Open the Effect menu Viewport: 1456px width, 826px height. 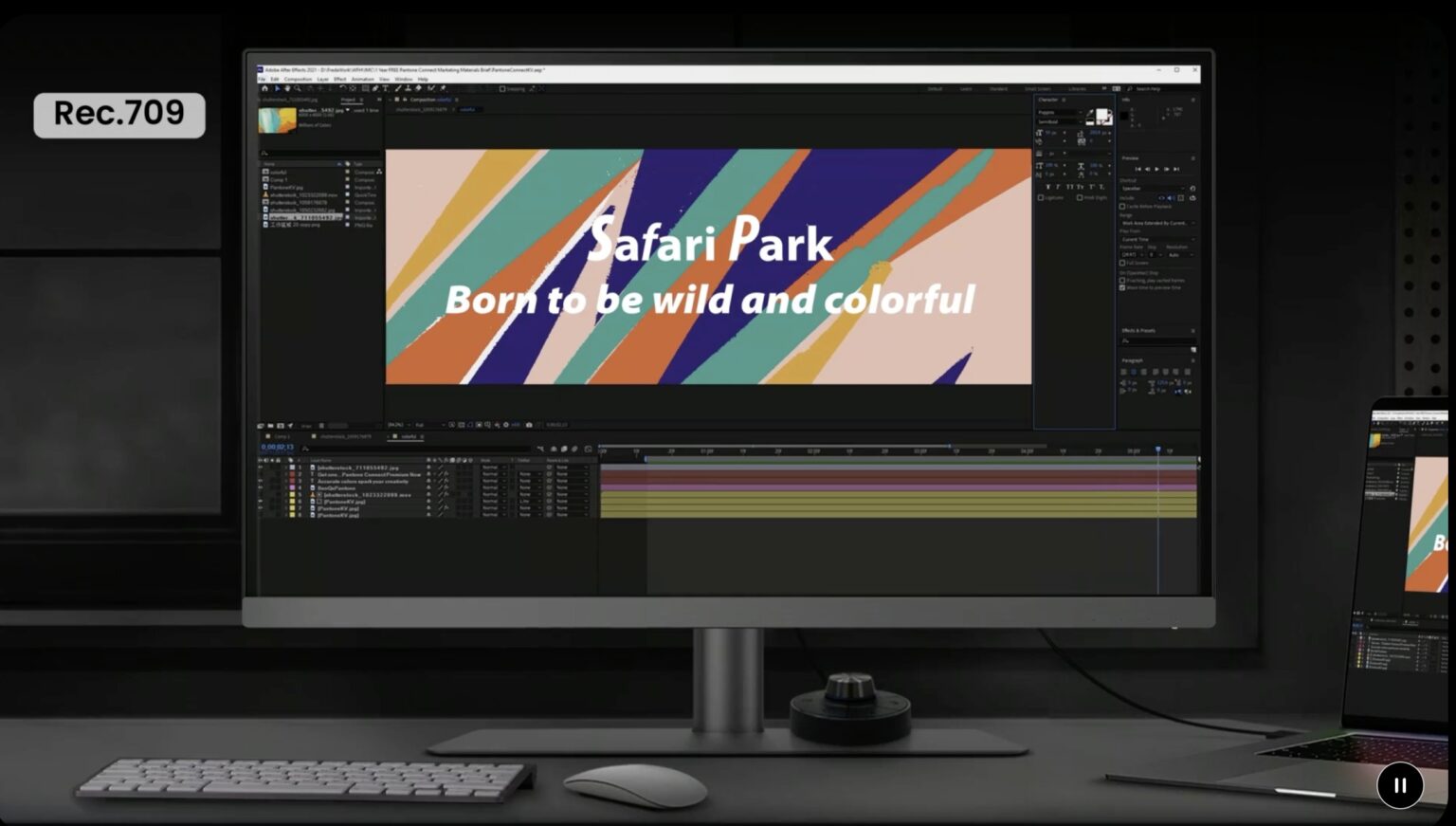coord(339,79)
